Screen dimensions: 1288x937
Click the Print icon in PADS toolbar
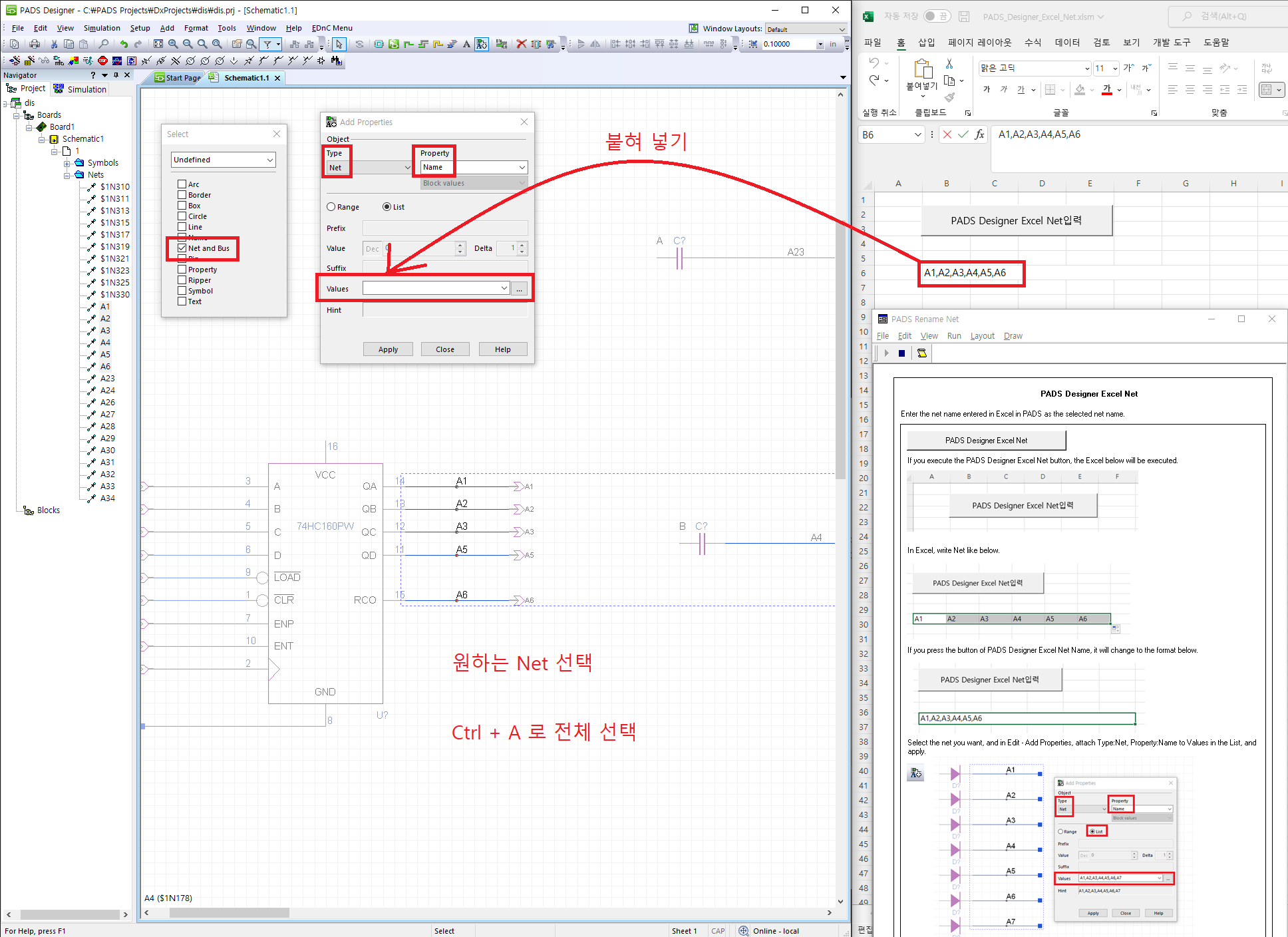click(x=34, y=44)
